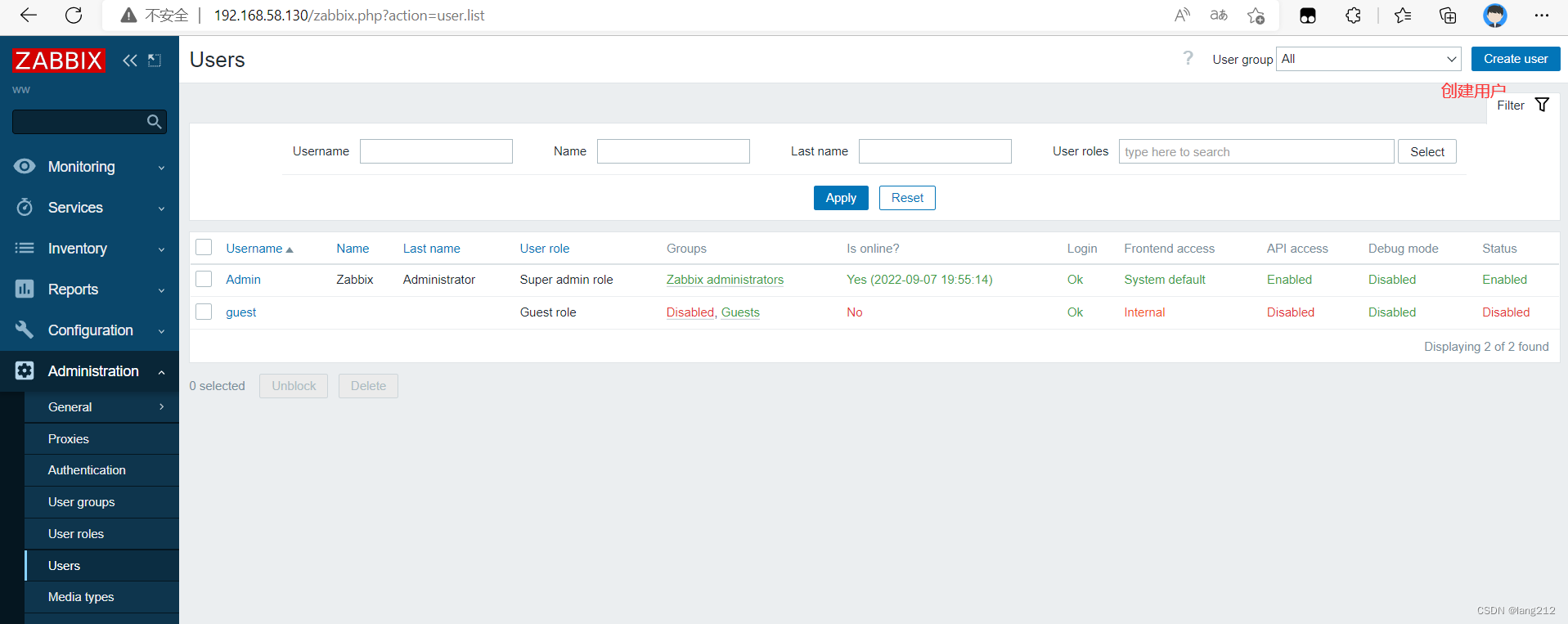Click the Reports chart icon

[x=25, y=289]
